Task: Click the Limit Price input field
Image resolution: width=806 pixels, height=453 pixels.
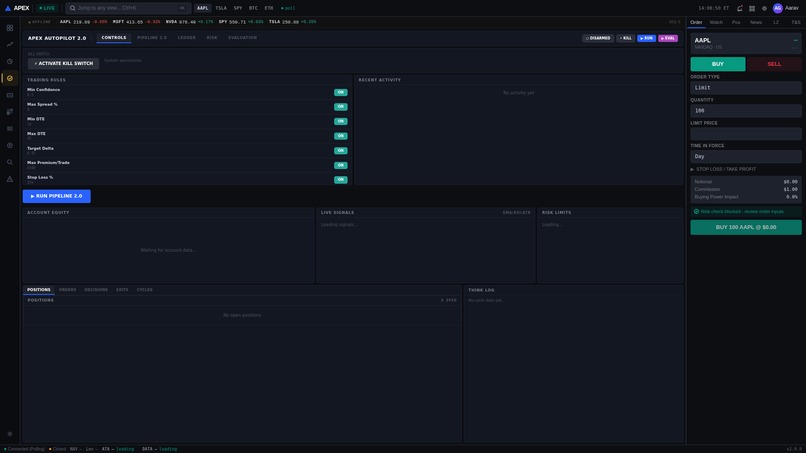Action: [x=746, y=134]
